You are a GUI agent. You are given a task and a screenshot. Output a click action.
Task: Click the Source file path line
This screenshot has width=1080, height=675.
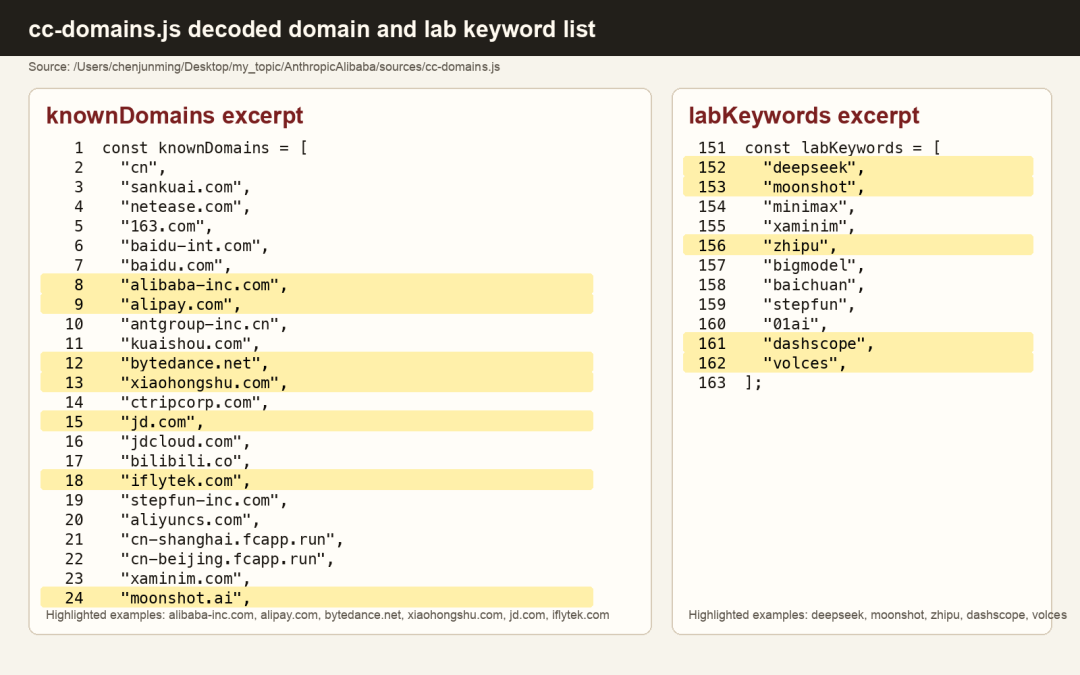264,67
